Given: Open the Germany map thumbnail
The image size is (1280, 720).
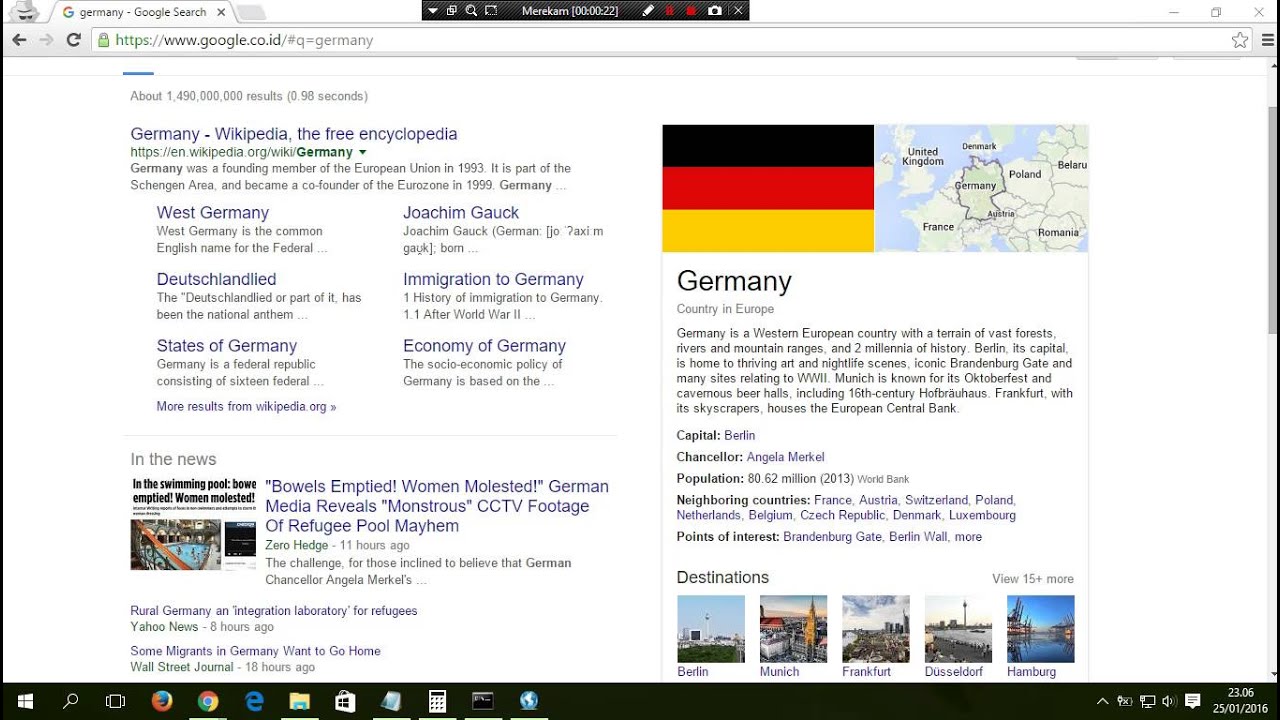Looking at the screenshot, I should click(x=982, y=188).
